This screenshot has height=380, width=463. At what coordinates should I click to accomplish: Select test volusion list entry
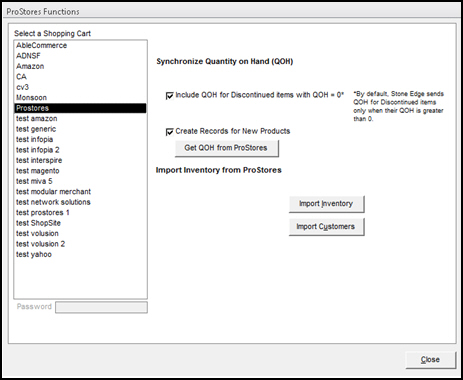(80, 234)
